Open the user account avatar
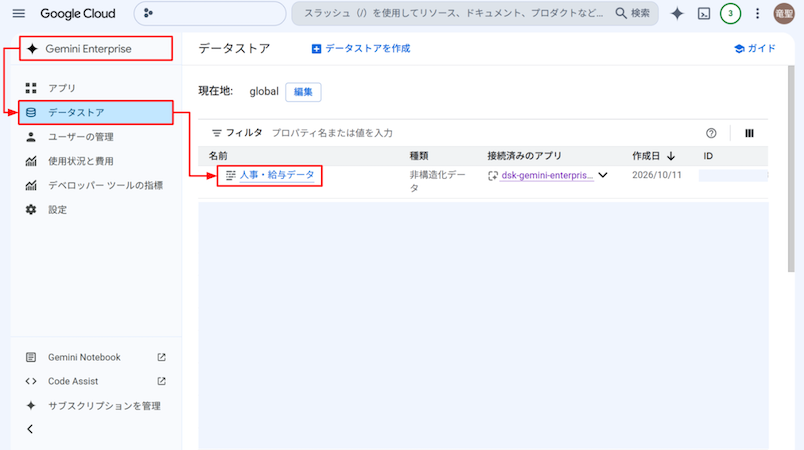The image size is (804, 450). click(783, 14)
